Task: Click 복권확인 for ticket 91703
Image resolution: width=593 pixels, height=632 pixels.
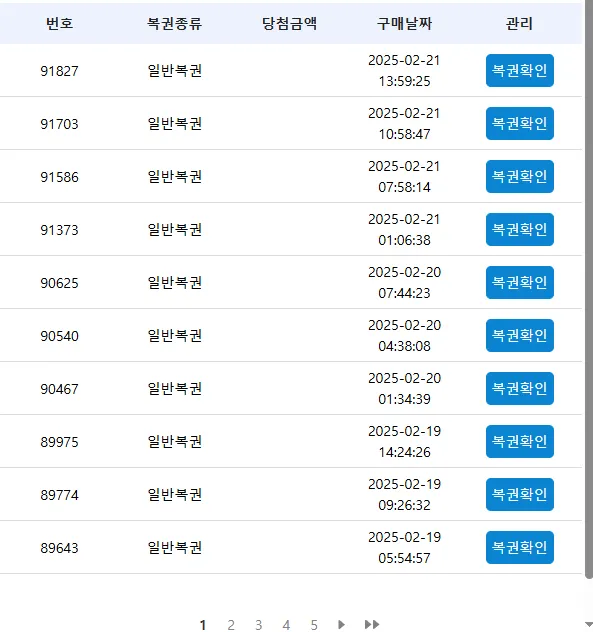Action: [x=519, y=123]
